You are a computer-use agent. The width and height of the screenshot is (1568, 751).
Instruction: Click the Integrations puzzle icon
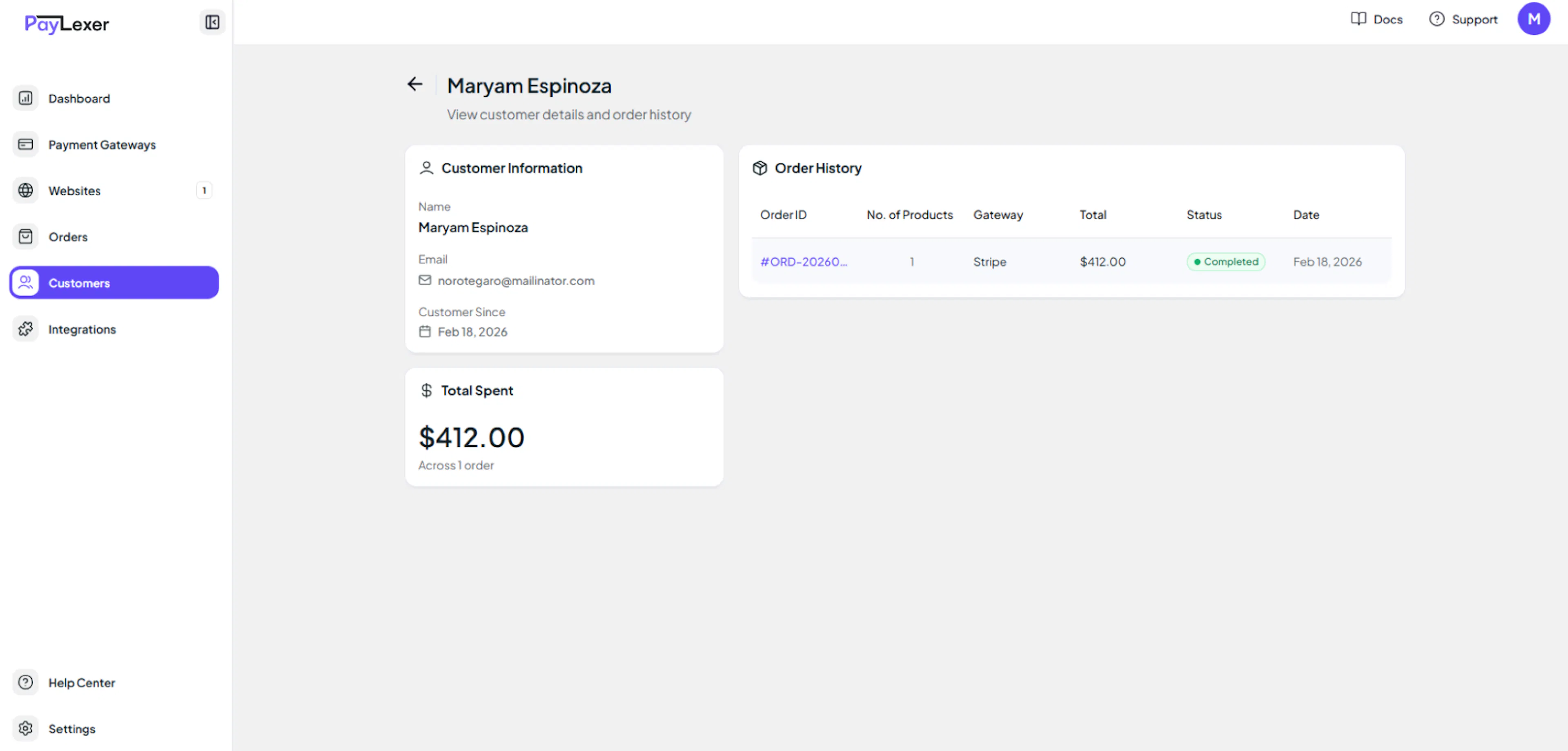(x=26, y=329)
